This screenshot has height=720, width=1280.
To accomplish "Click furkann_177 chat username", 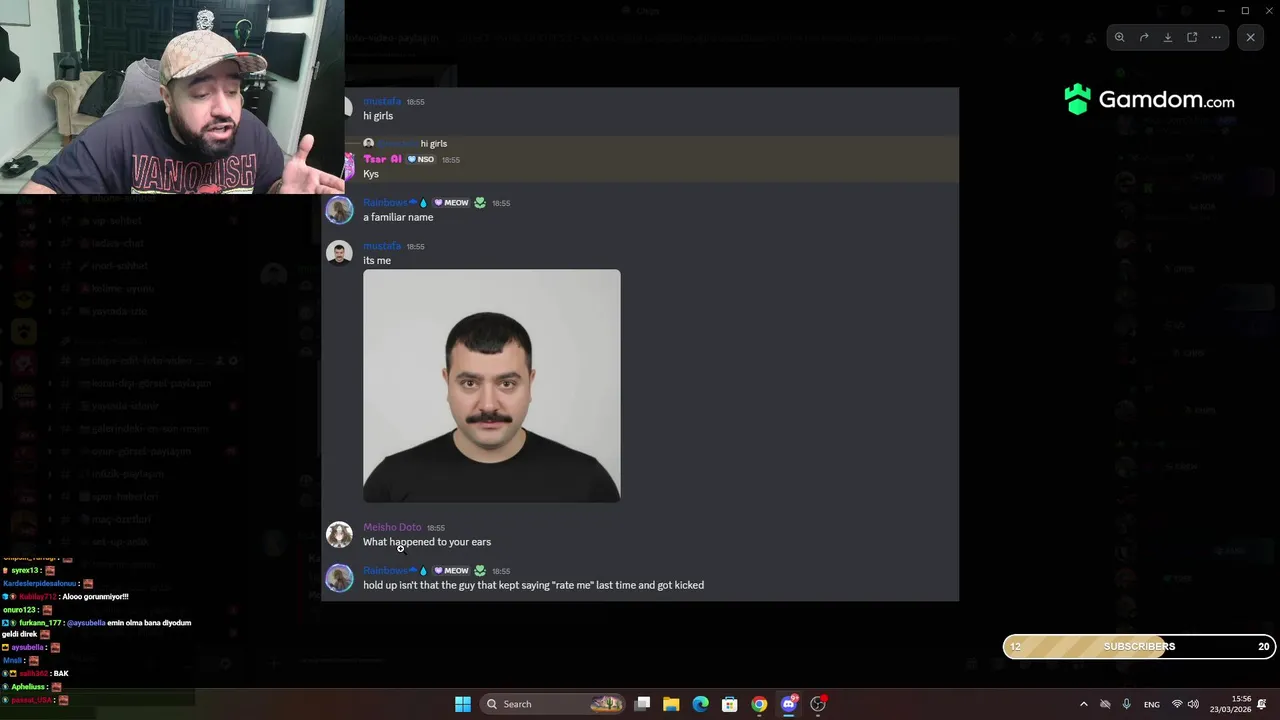I will click(41, 622).
